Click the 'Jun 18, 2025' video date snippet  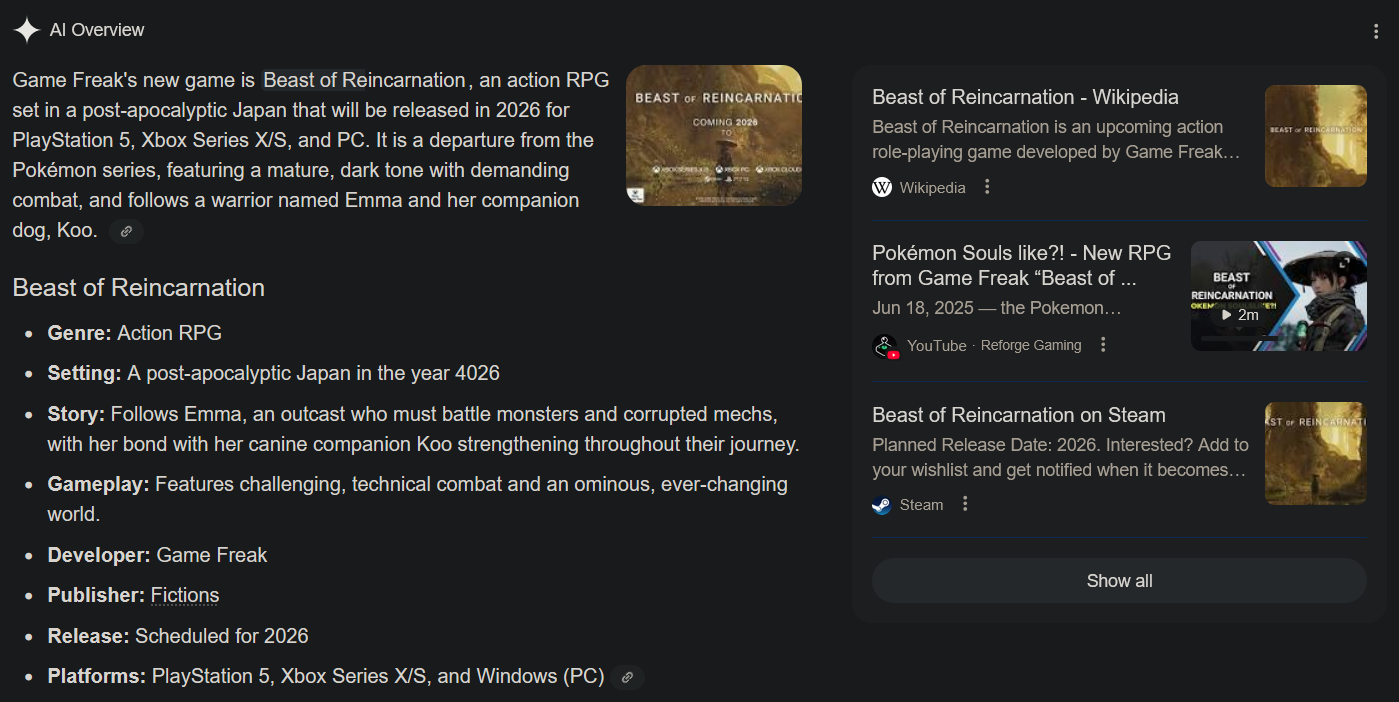pyautogui.click(x=921, y=308)
